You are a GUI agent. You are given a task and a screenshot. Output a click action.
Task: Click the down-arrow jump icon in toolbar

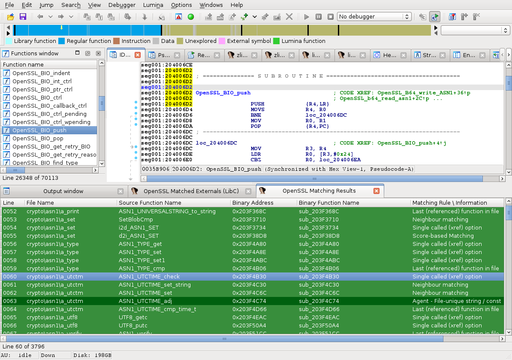tap(144, 17)
